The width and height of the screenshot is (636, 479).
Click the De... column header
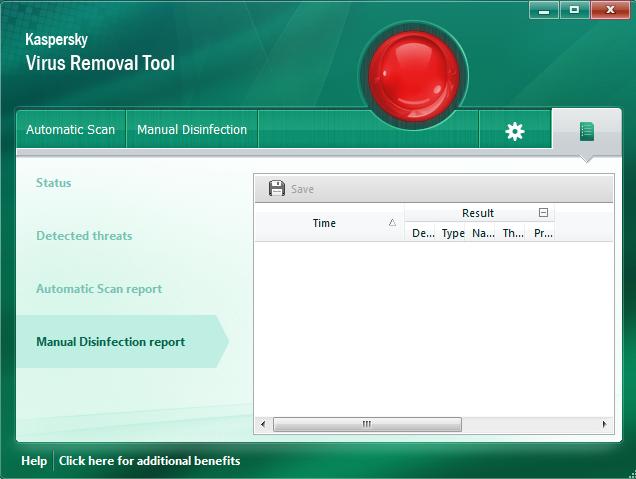pyautogui.click(x=420, y=233)
